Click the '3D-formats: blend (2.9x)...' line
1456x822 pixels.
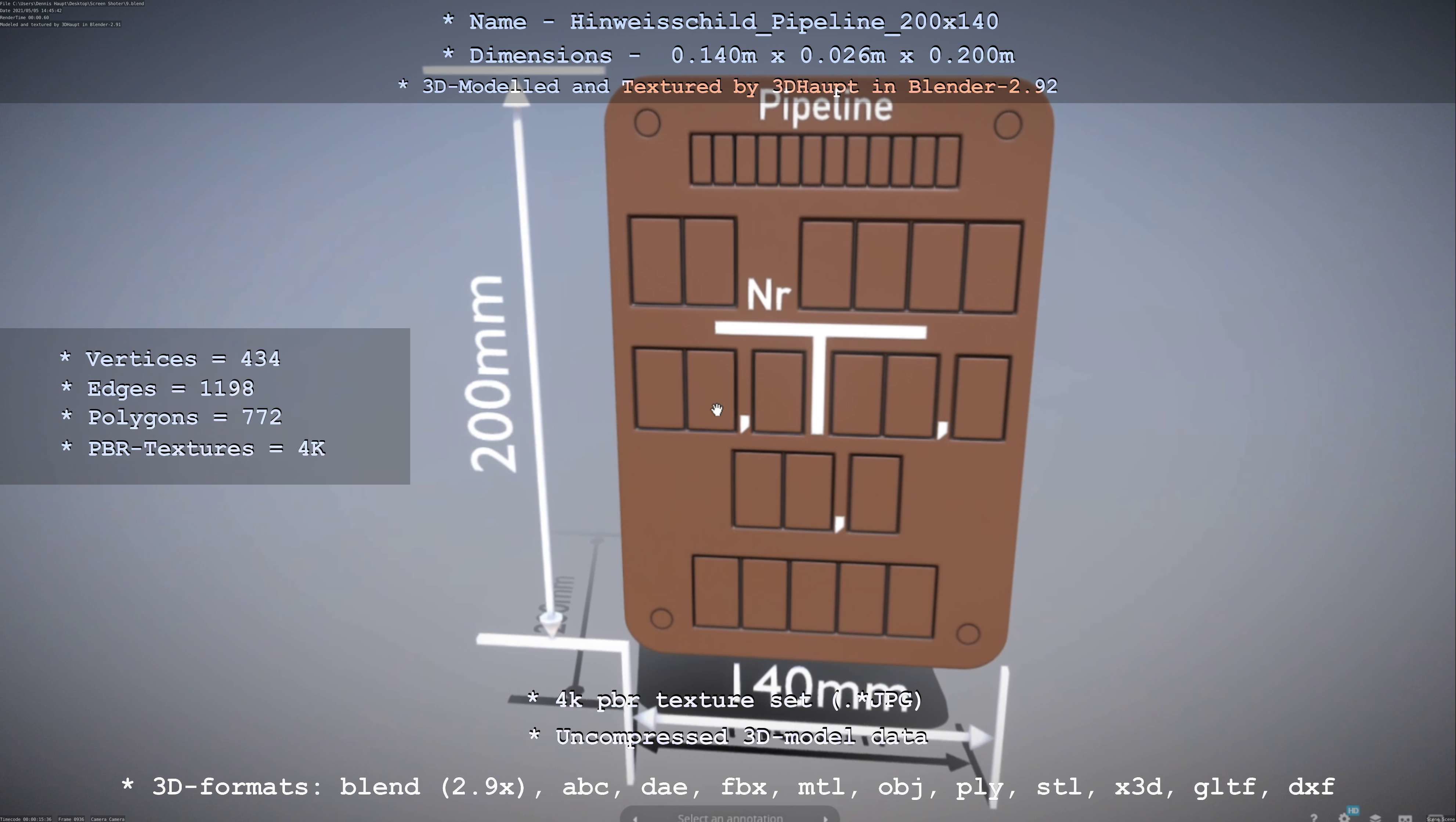728,787
